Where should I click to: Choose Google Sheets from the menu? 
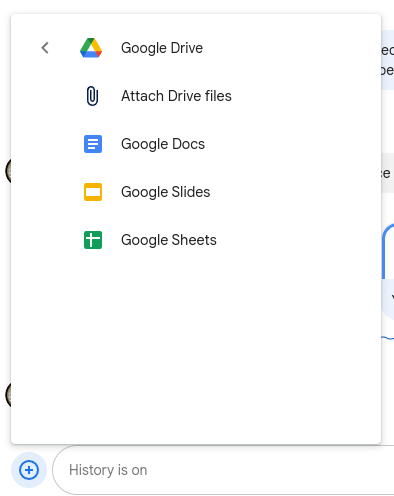(196, 240)
